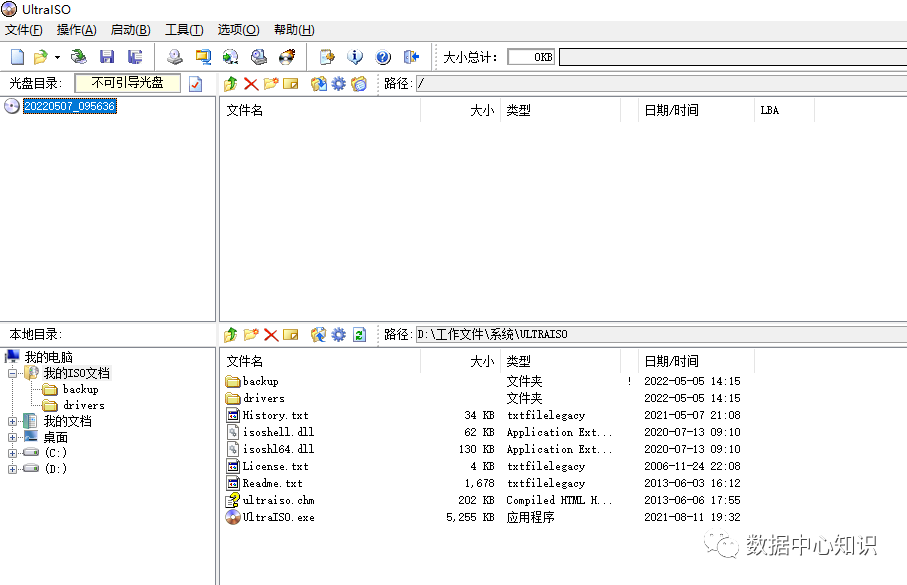907x585 pixels.
Task: Open the 工具(T) menu
Action: [184, 30]
